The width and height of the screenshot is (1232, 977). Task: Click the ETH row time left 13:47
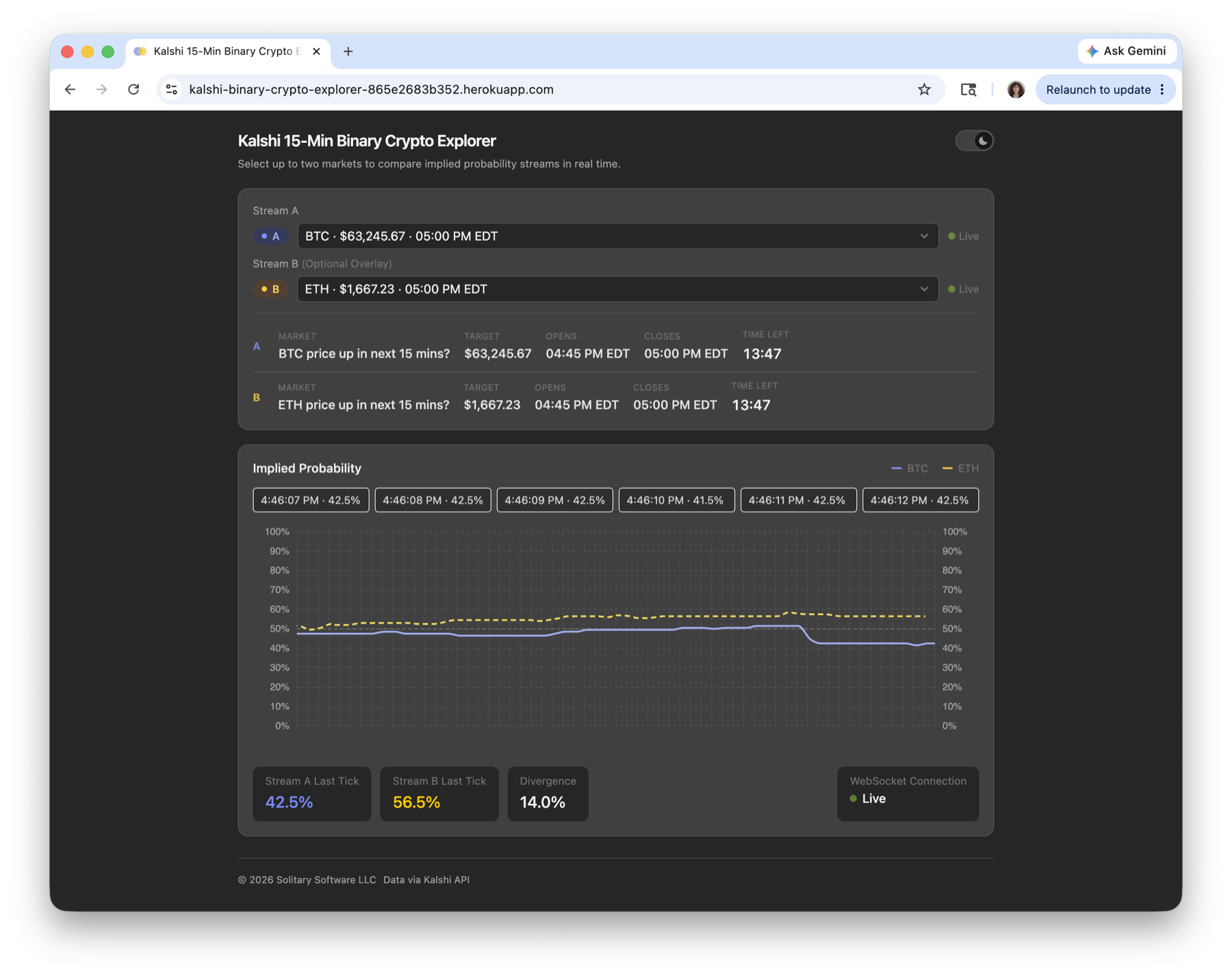point(751,405)
